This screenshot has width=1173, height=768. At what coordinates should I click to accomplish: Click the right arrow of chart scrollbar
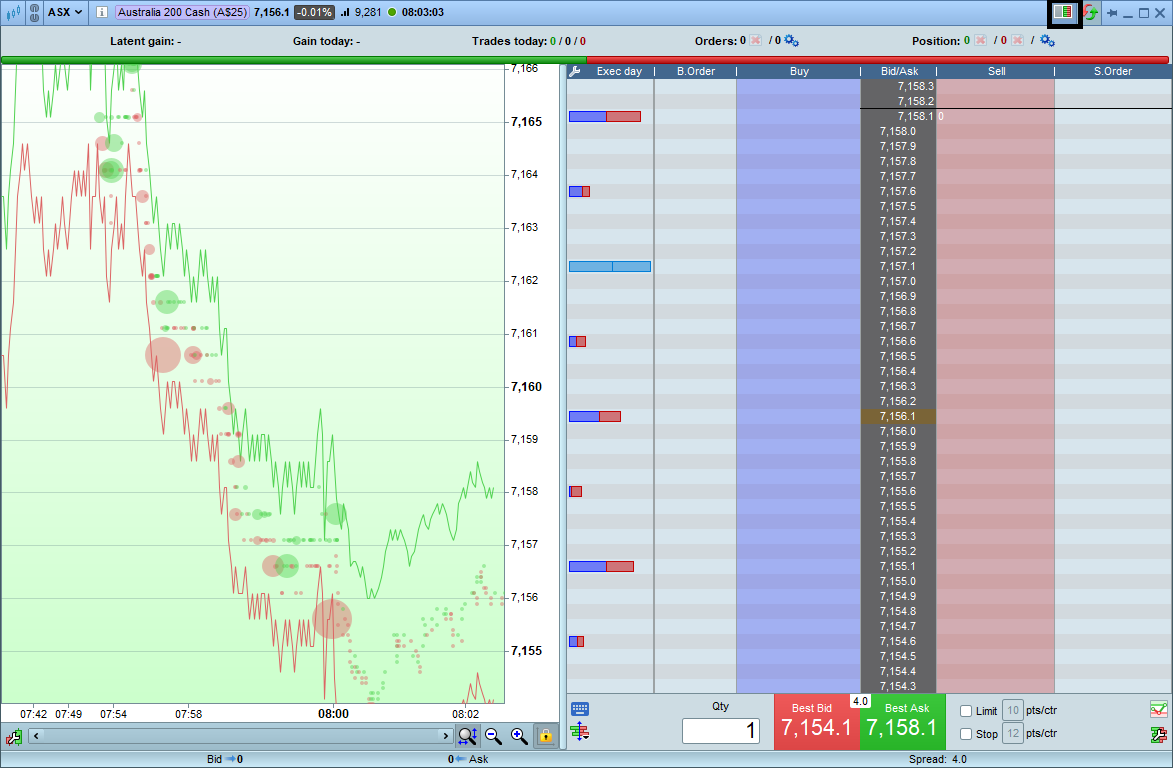pyautogui.click(x=445, y=736)
